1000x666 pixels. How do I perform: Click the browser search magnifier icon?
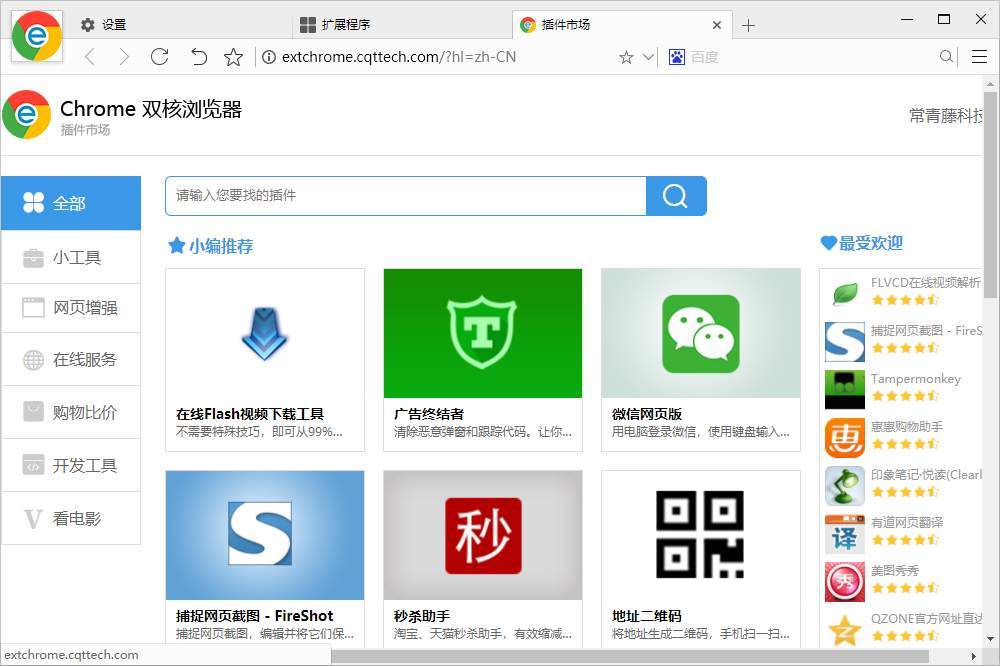[x=947, y=57]
